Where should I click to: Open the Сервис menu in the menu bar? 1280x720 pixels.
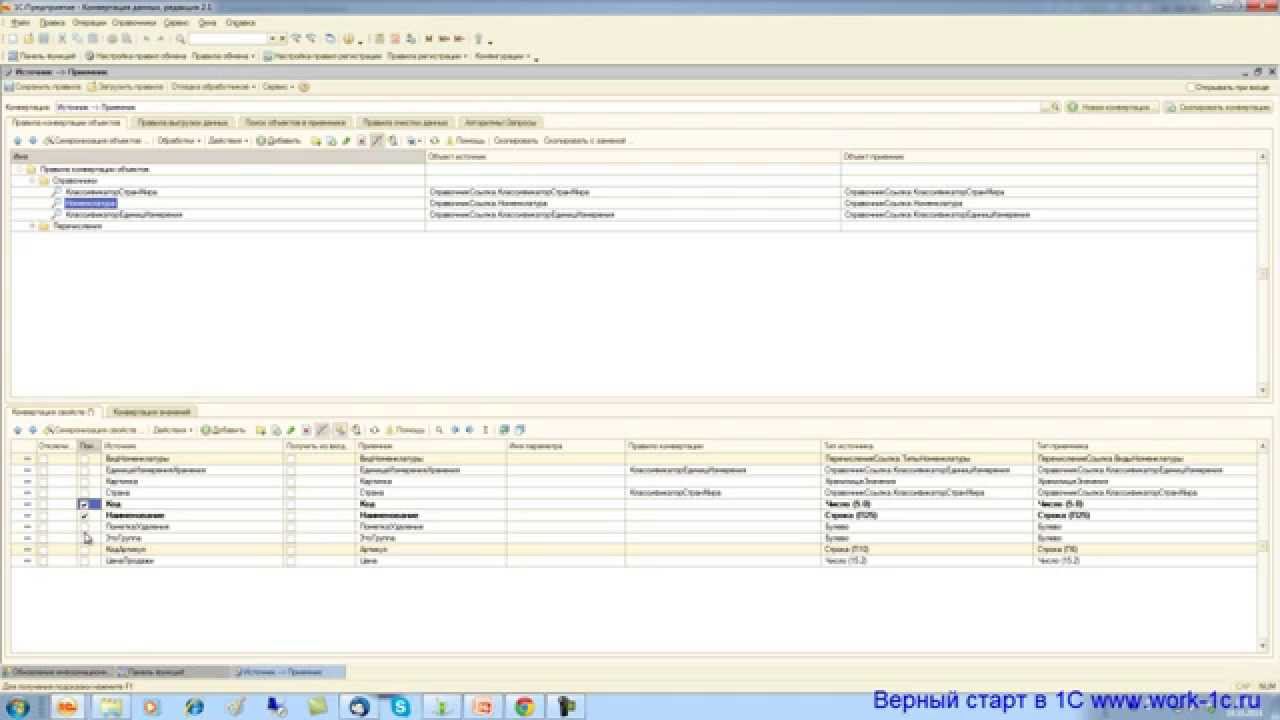point(177,22)
